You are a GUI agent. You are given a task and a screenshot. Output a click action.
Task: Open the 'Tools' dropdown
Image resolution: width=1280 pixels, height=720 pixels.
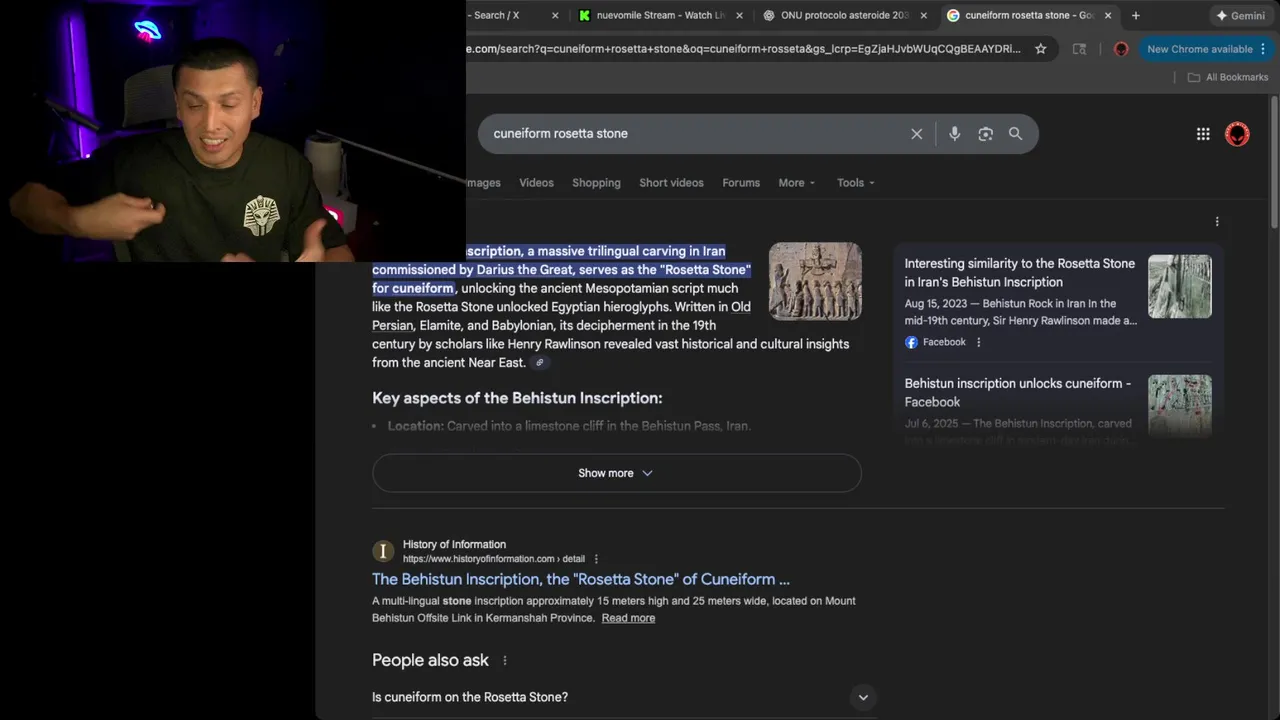[856, 183]
